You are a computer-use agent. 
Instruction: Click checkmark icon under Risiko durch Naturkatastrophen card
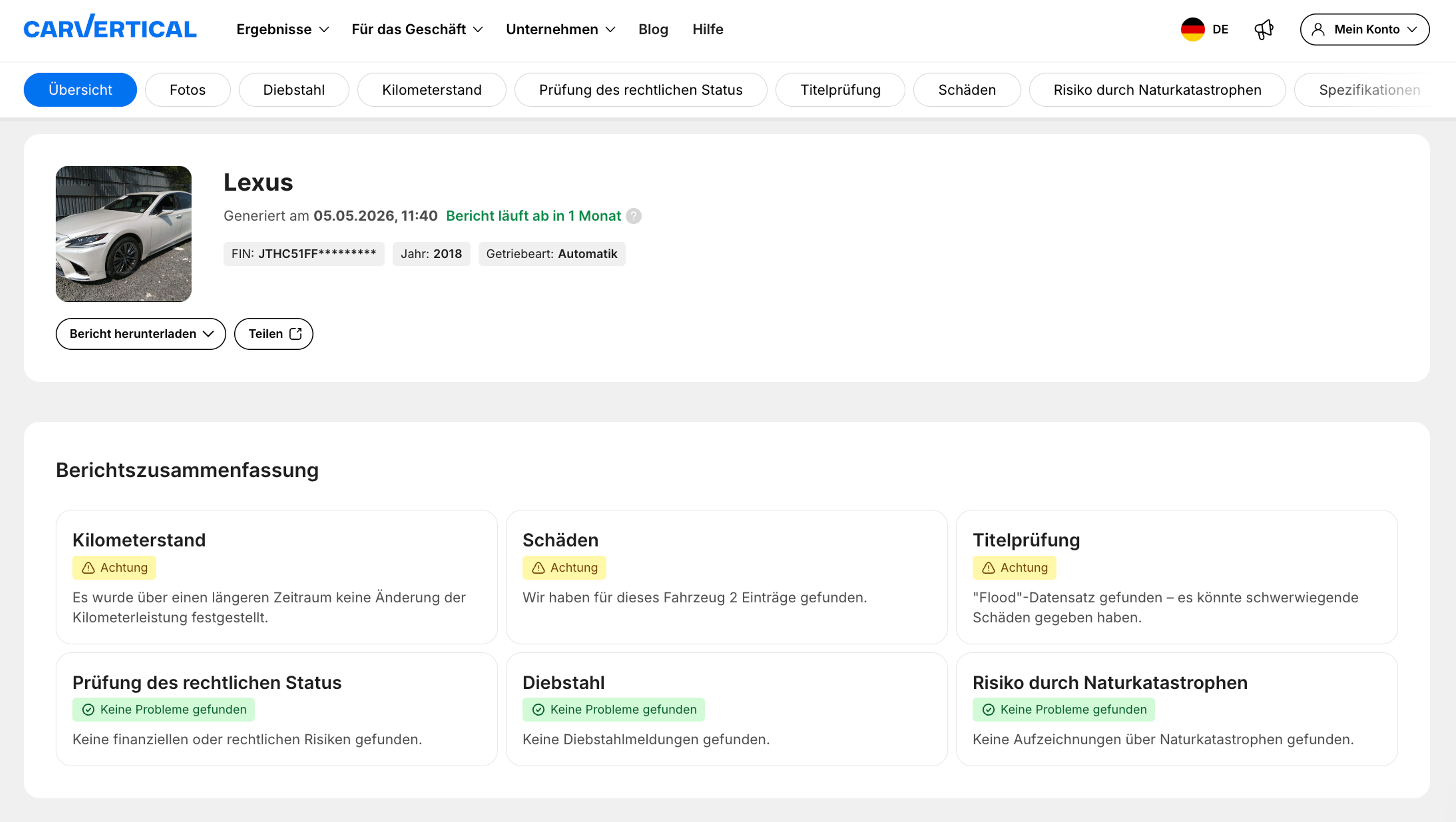[x=988, y=709]
